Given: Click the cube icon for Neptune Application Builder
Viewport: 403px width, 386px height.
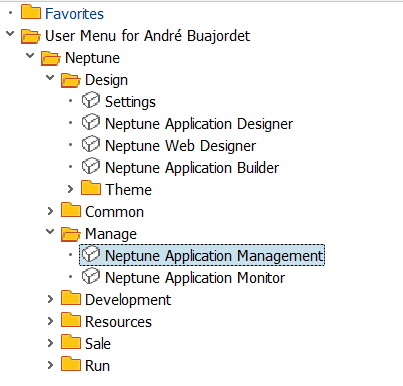Looking at the screenshot, I should pos(91,166).
